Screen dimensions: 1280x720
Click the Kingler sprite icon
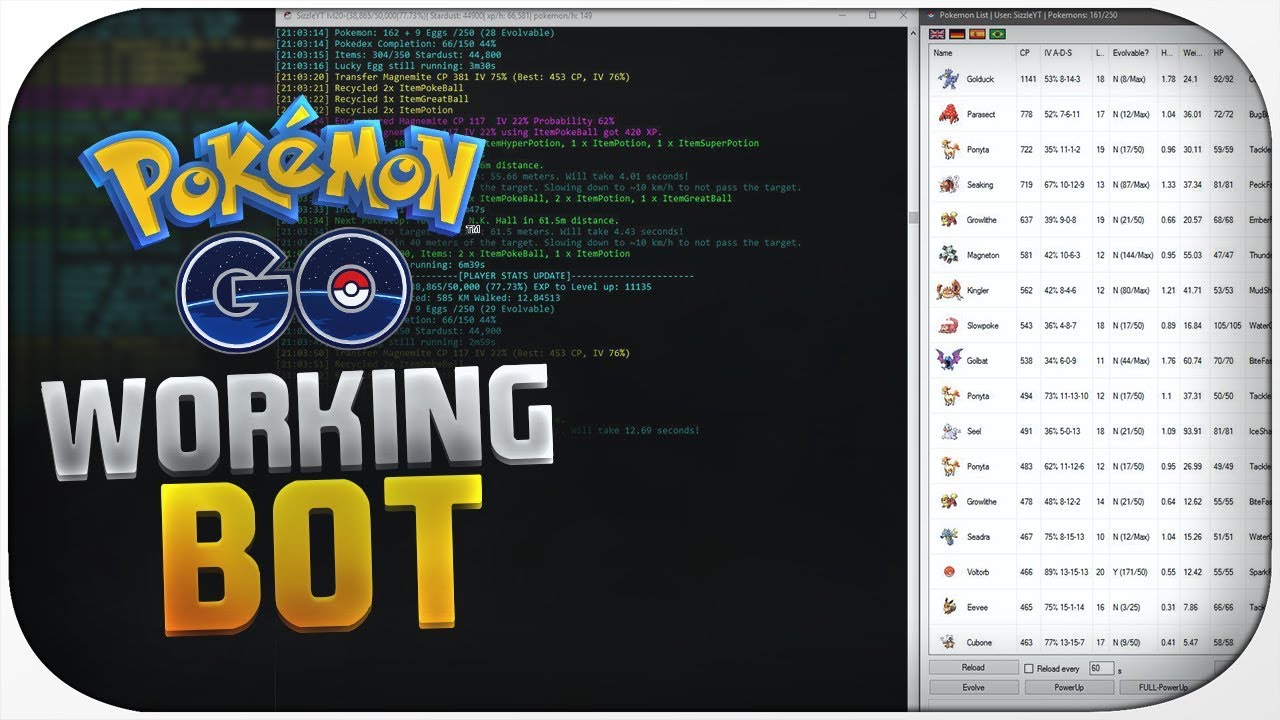948,290
